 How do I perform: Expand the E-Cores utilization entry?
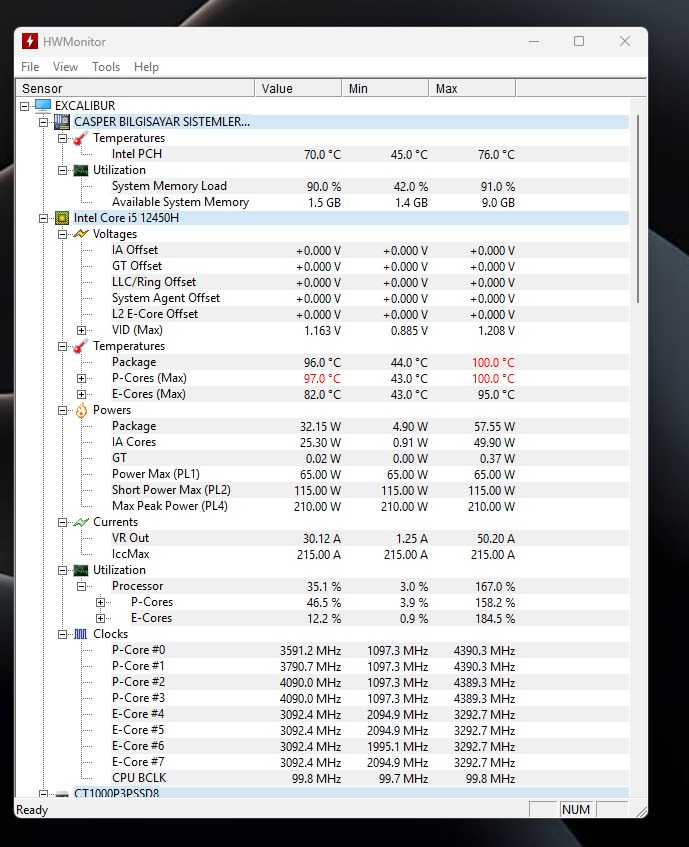[100, 618]
